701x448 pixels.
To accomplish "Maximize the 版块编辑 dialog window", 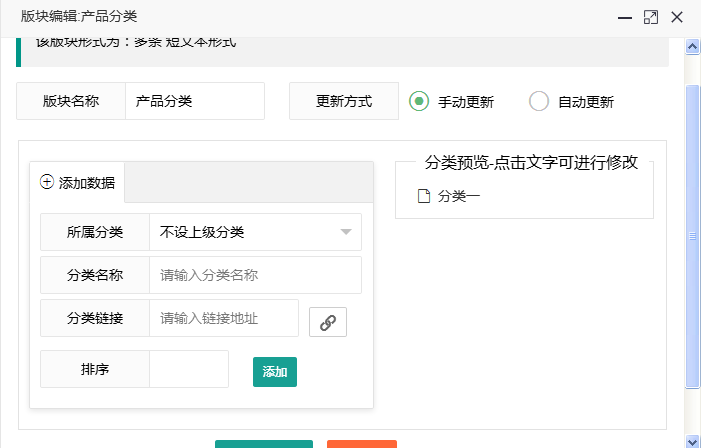I will point(651,17).
